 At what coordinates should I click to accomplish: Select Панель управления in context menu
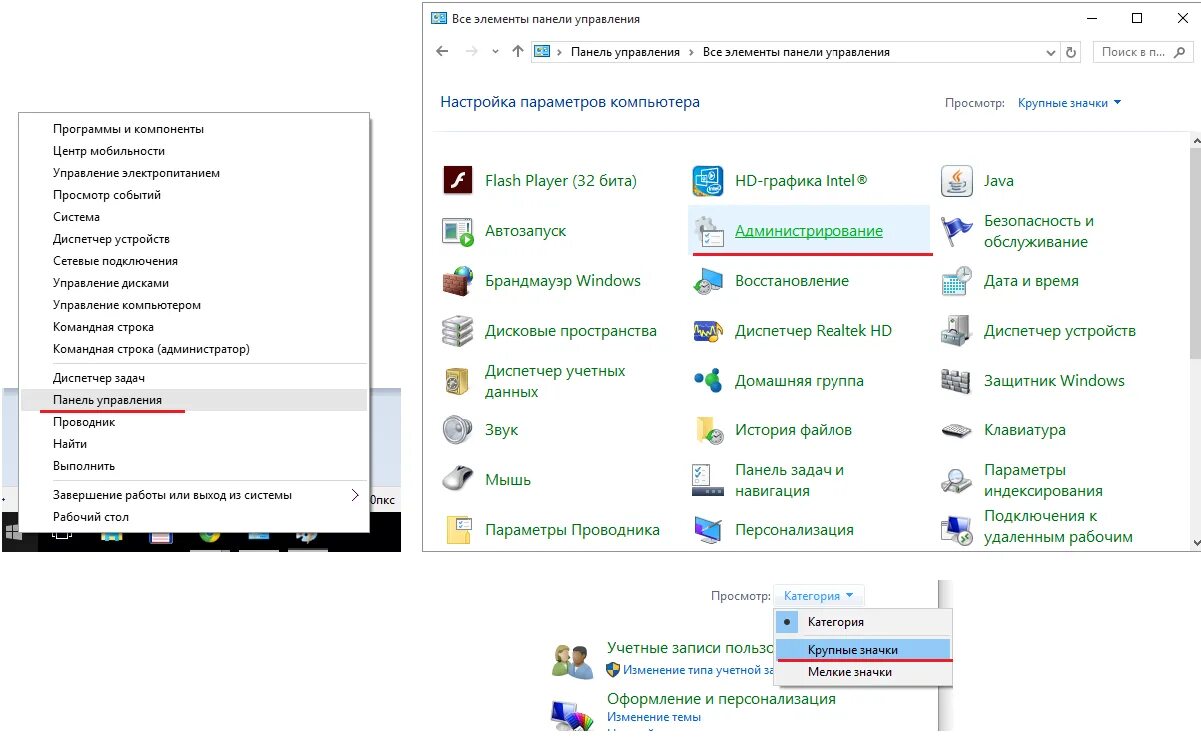pyautogui.click(x=195, y=400)
